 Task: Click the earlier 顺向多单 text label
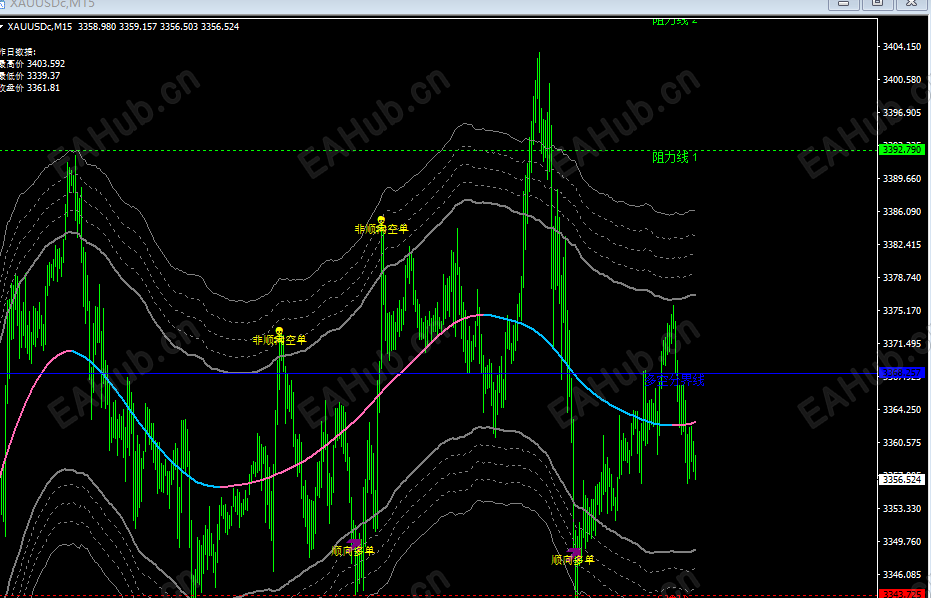353,551
